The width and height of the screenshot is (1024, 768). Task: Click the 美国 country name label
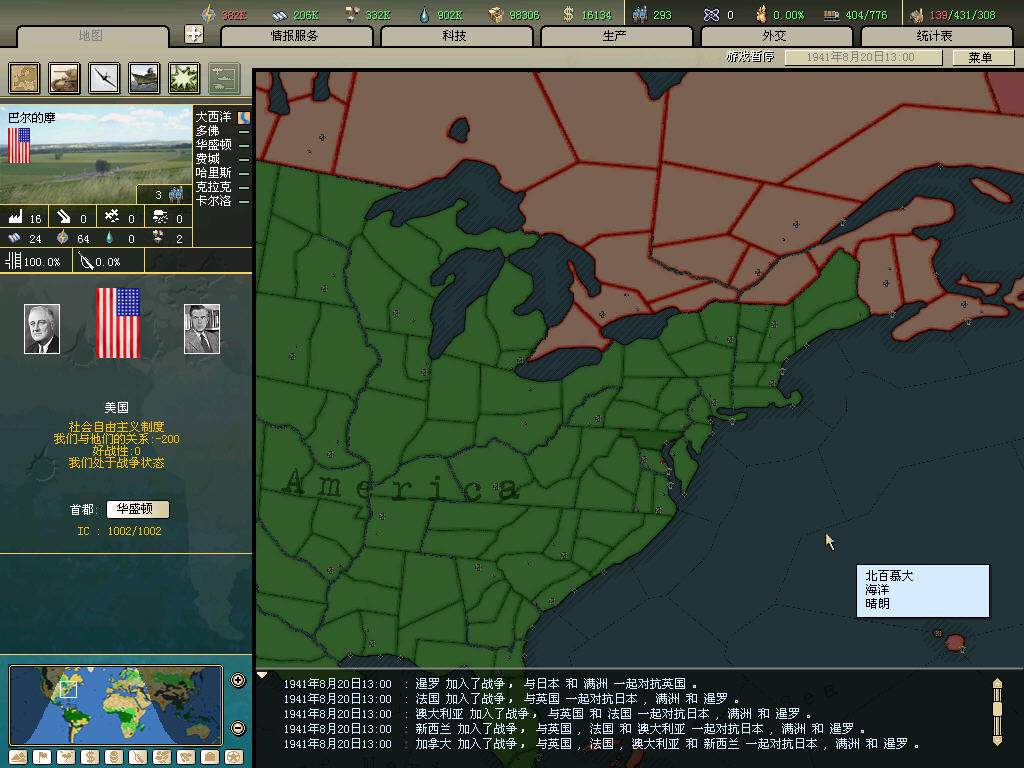point(117,408)
